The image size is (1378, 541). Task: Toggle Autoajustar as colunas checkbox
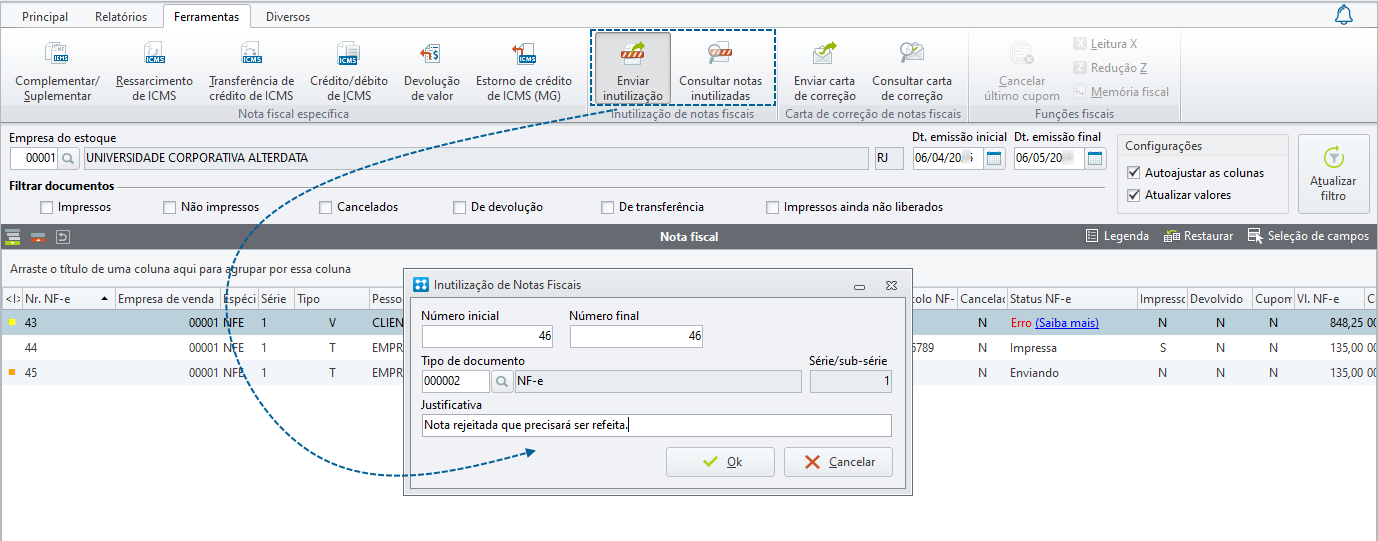click(x=1133, y=173)
